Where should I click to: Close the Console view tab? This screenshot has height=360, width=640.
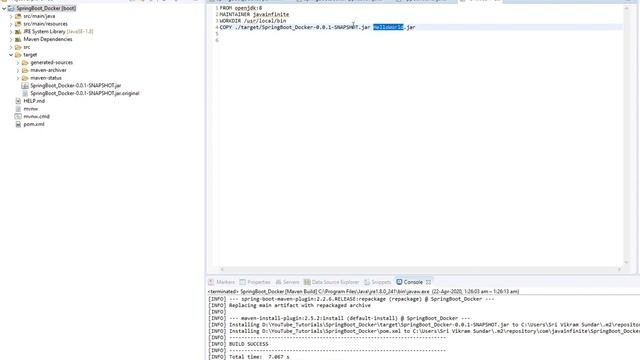(x=428, y=282)
